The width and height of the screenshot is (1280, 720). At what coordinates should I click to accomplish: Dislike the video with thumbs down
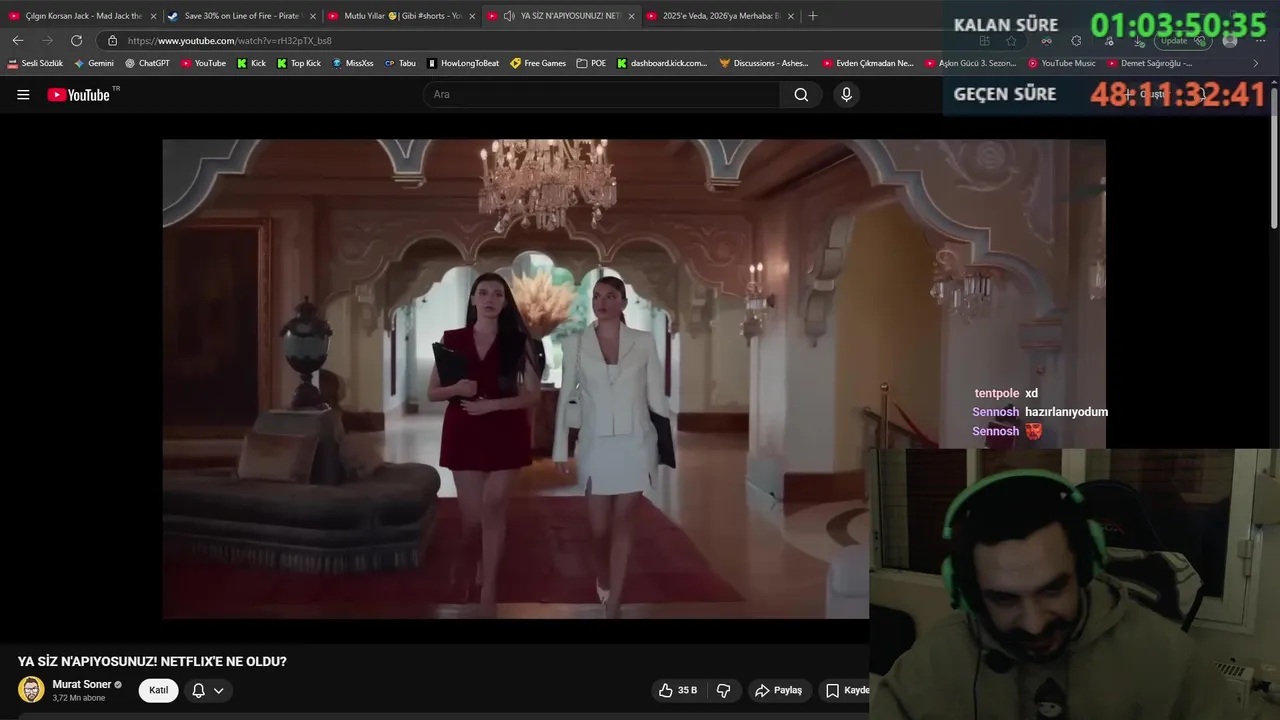point(724,690)
